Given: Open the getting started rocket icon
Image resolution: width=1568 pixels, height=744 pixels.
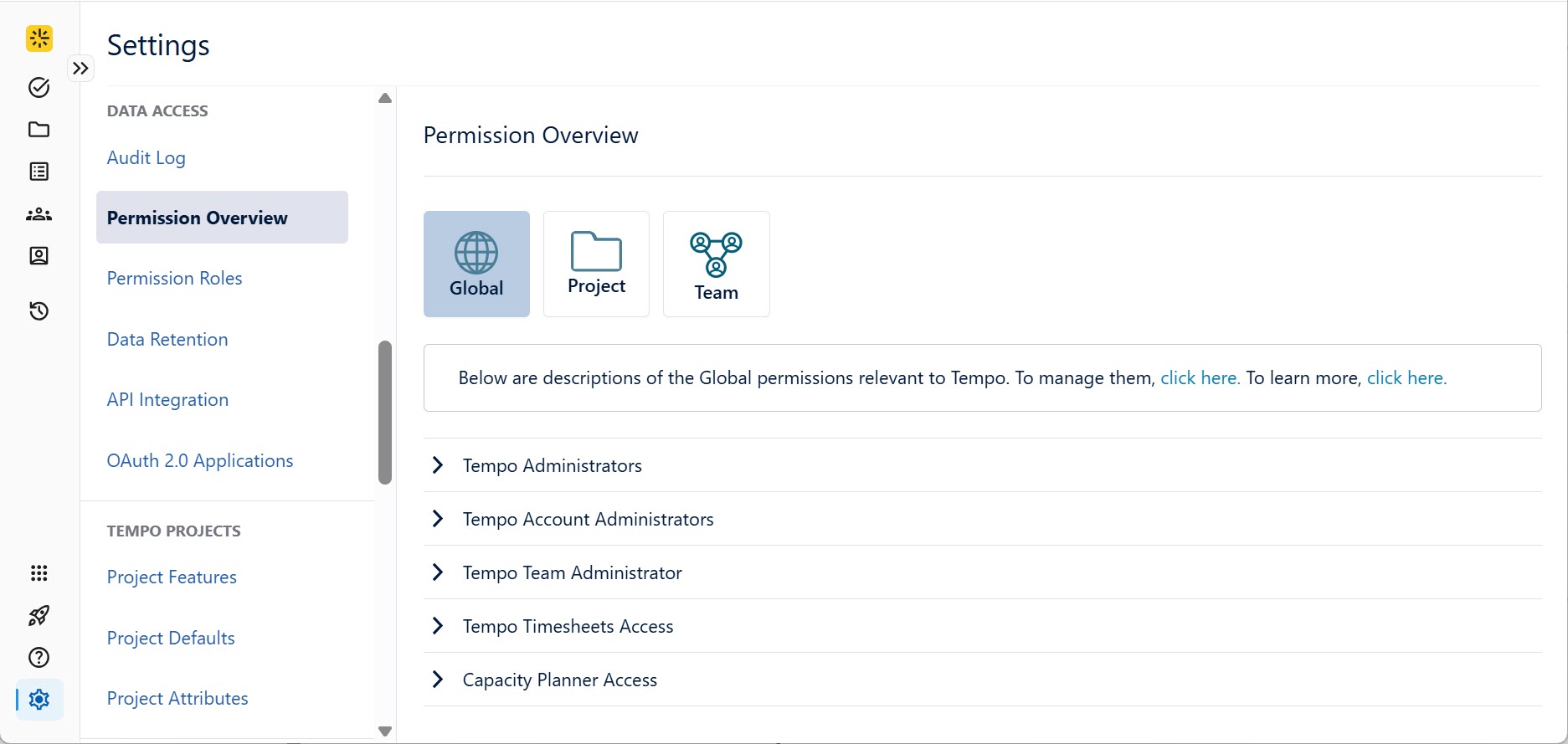Looking at the screenshot, I should [39, 616].
